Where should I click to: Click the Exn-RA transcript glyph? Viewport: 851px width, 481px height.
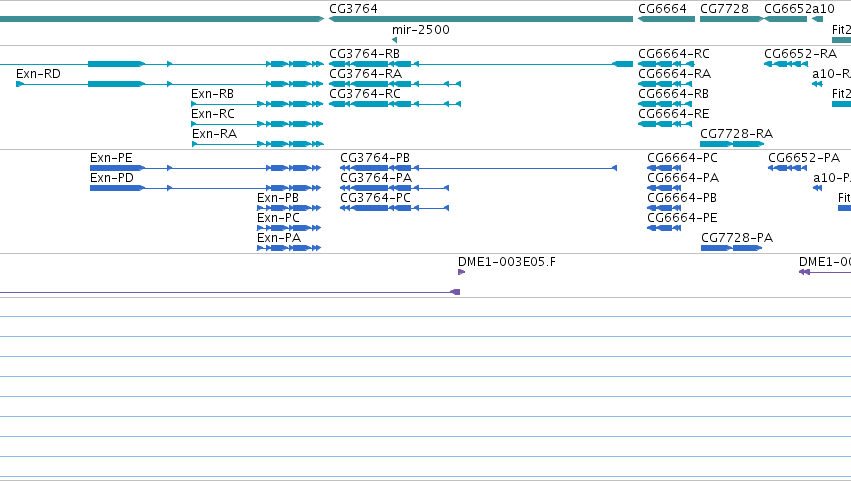pyautogui.click(x=258, y=144)
